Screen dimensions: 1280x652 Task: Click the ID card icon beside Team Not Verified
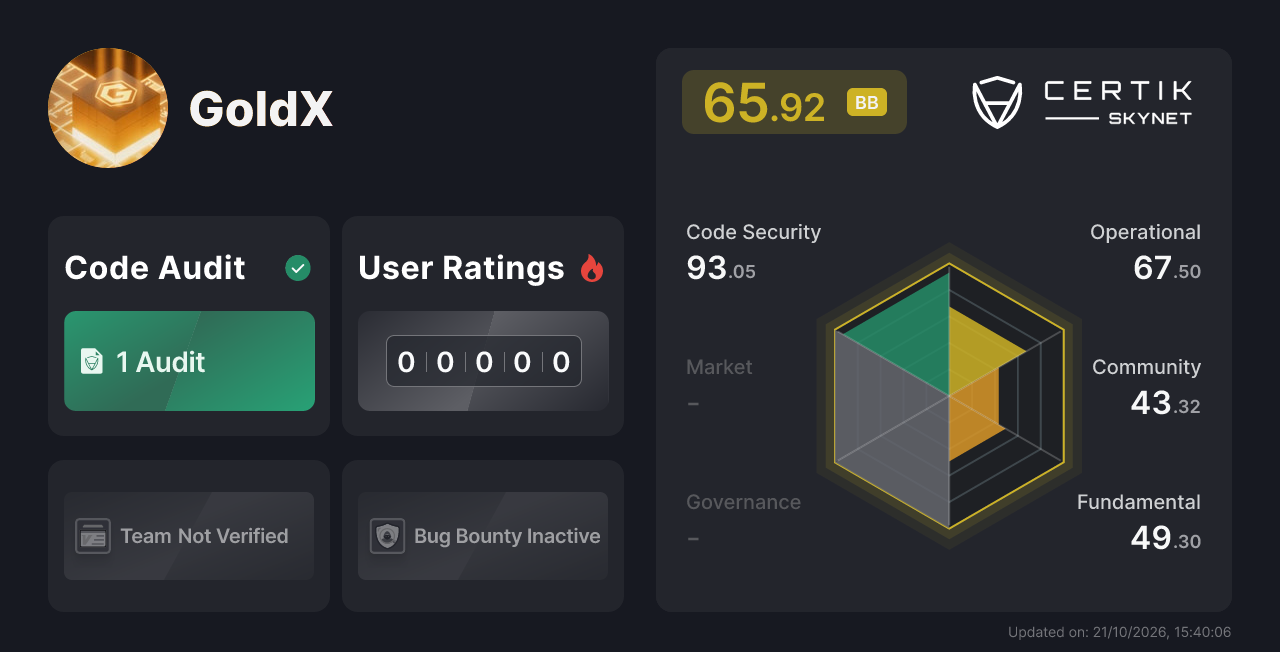click(x=93, y=536)
